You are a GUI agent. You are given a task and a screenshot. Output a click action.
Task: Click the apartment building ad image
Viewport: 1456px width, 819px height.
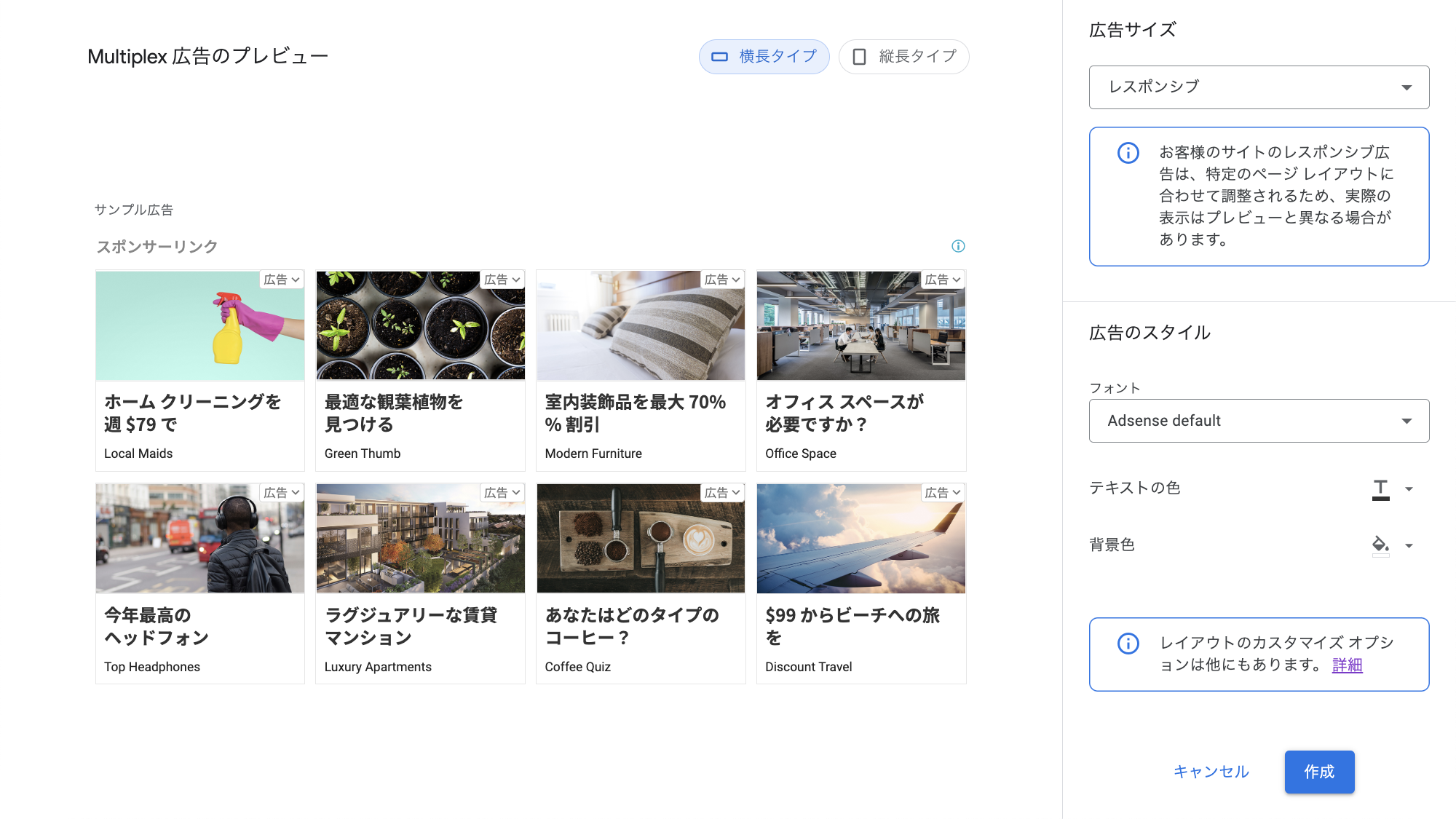point(420,539)
